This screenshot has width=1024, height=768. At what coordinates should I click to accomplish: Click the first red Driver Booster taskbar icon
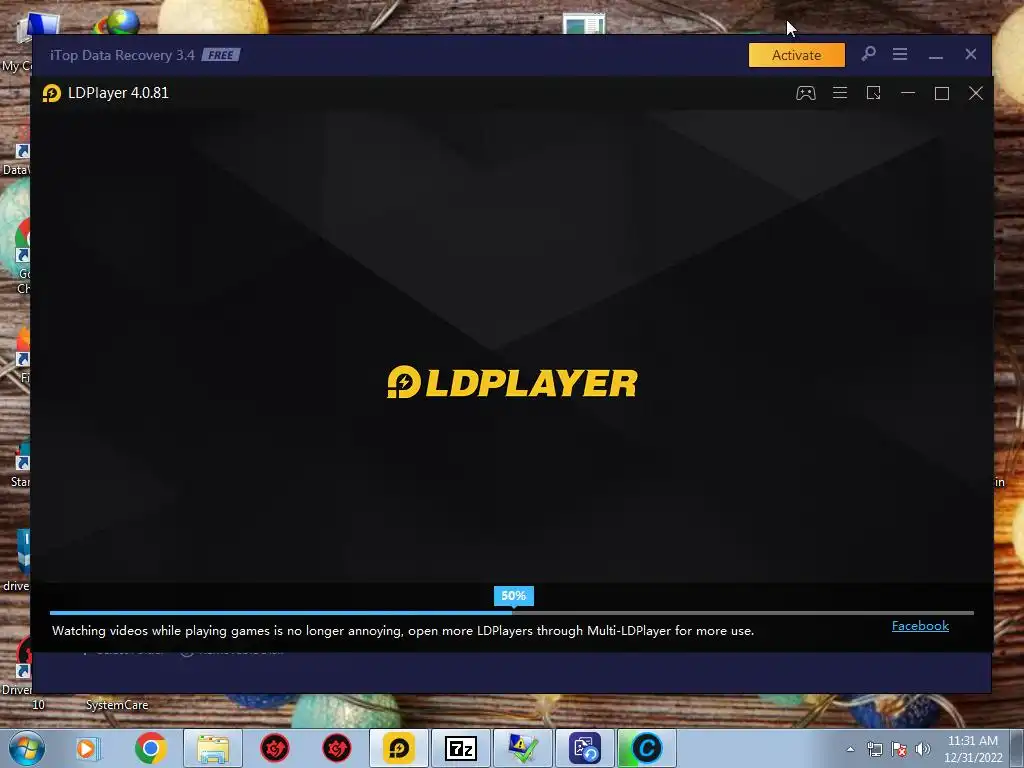[275, 748]
